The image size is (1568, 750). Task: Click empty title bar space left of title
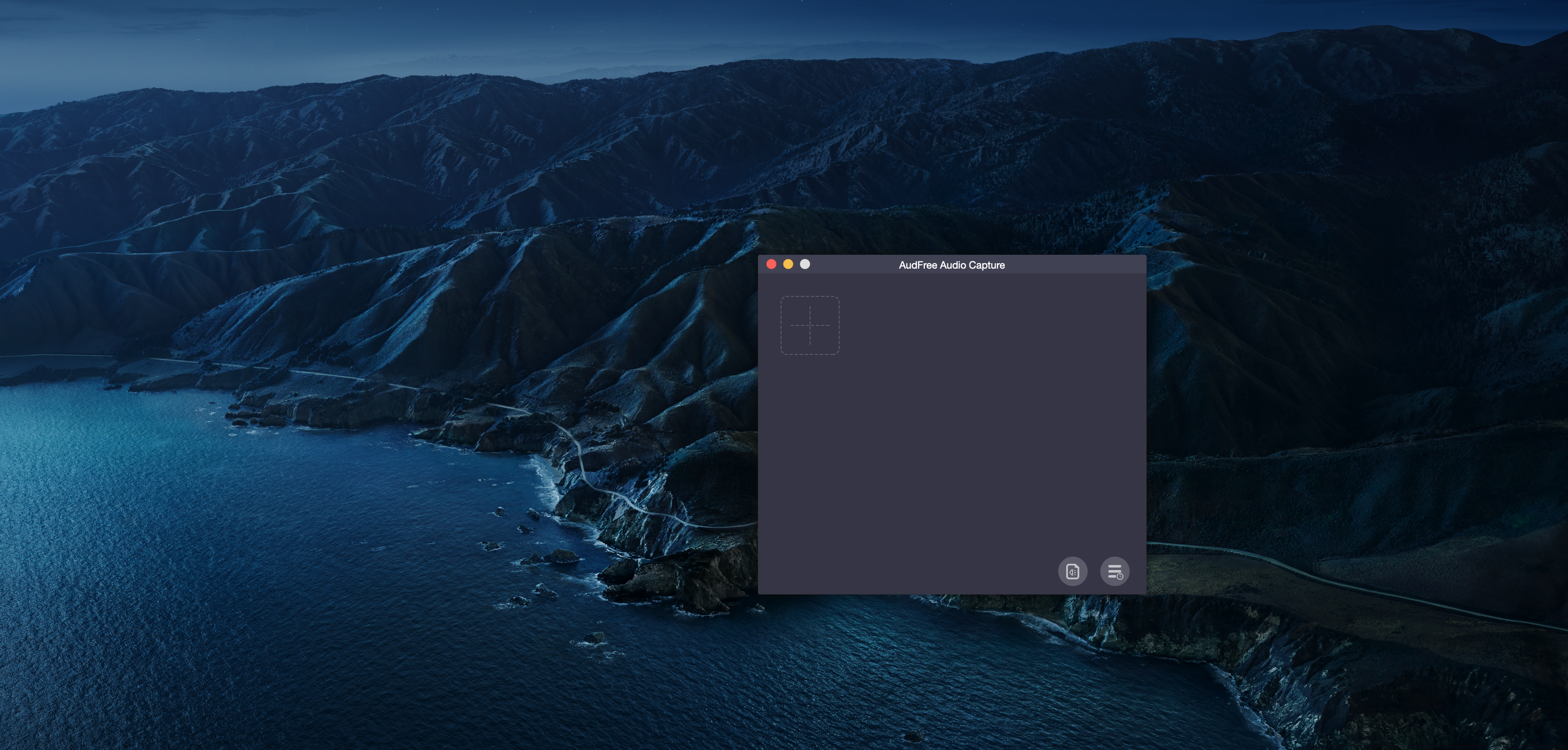coord(852,264)
